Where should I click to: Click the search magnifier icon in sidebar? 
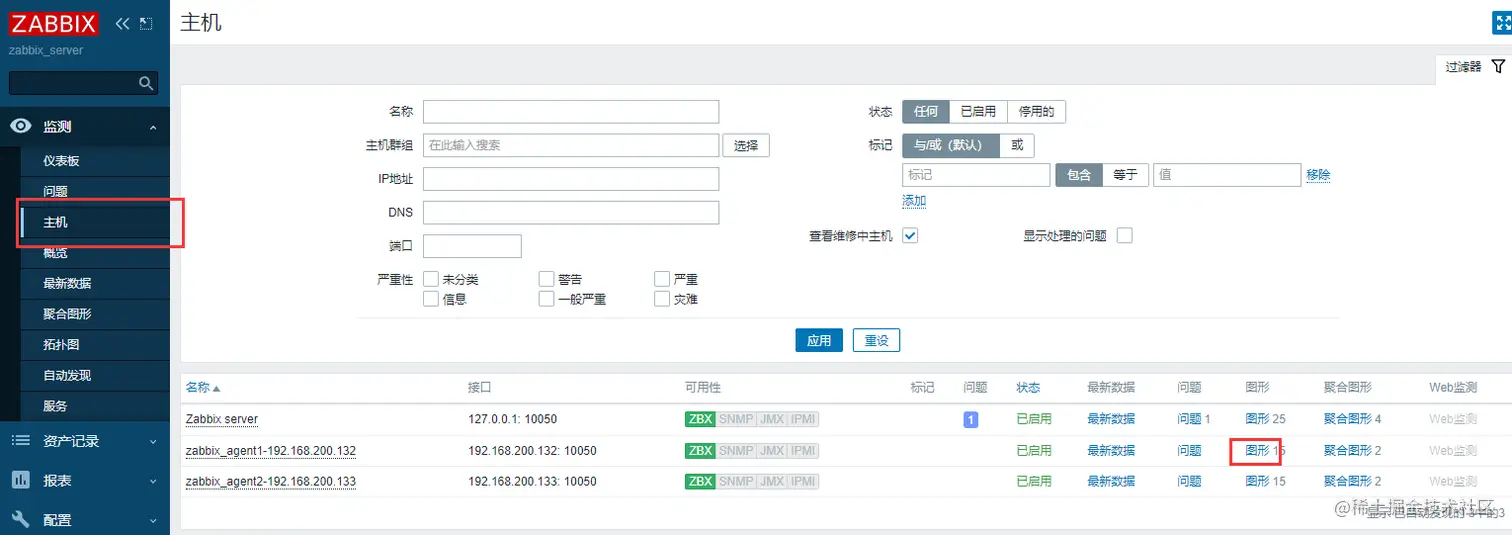click(x=146, y=83)
